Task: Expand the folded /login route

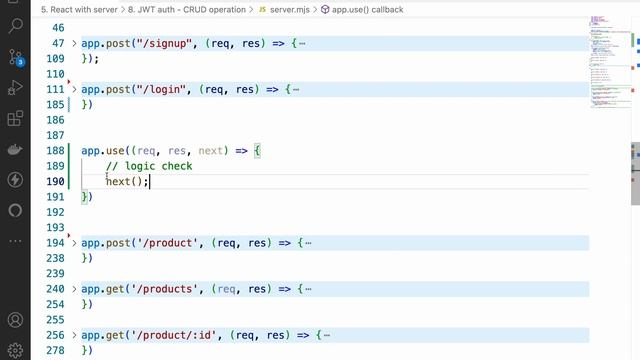Action: point(74,89)
